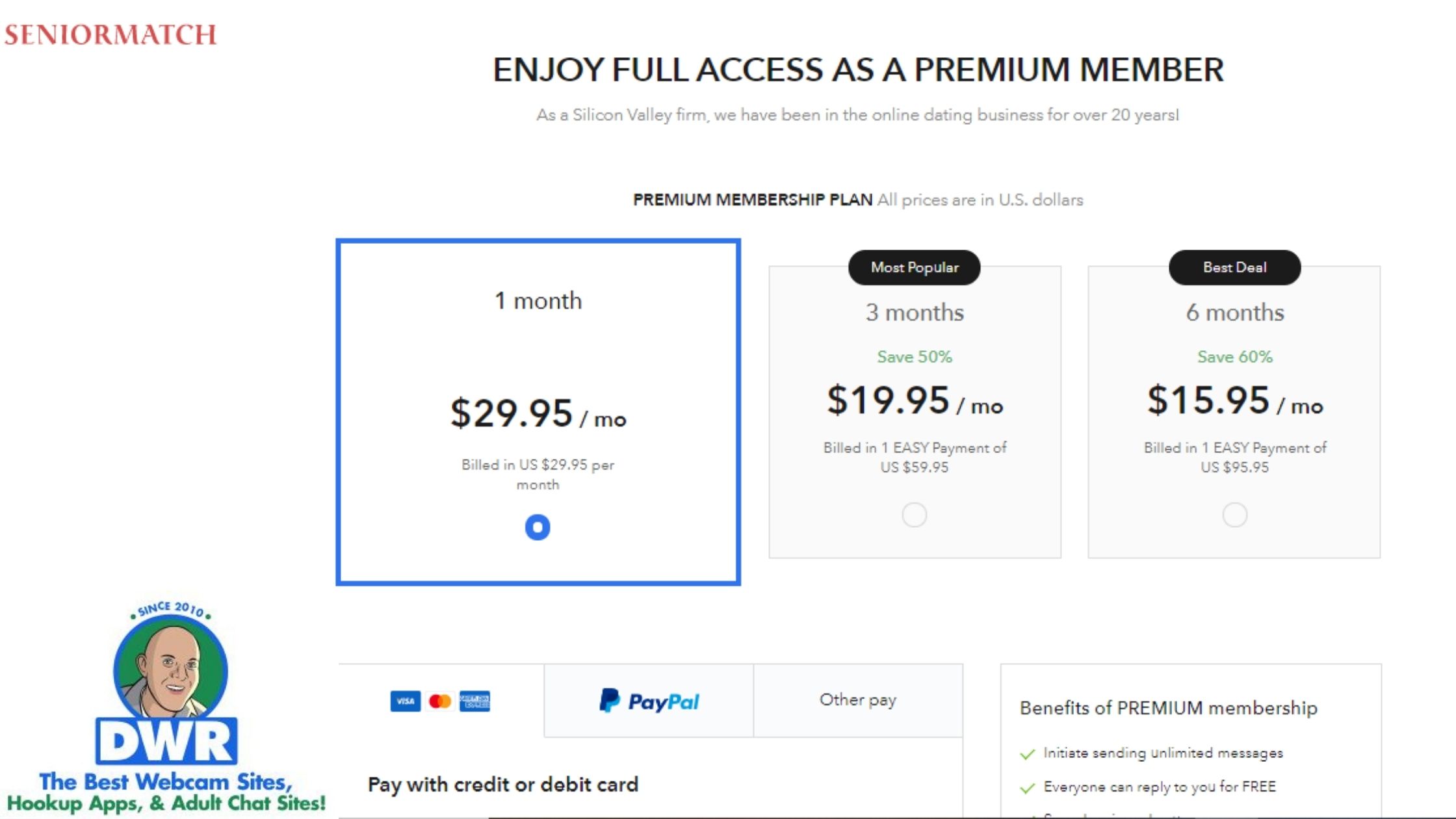The height and width of the screenshot is (819, 1456).
Task: Click the Benefits of PREMIUM membership heading
Action: tap(1168, 708)
